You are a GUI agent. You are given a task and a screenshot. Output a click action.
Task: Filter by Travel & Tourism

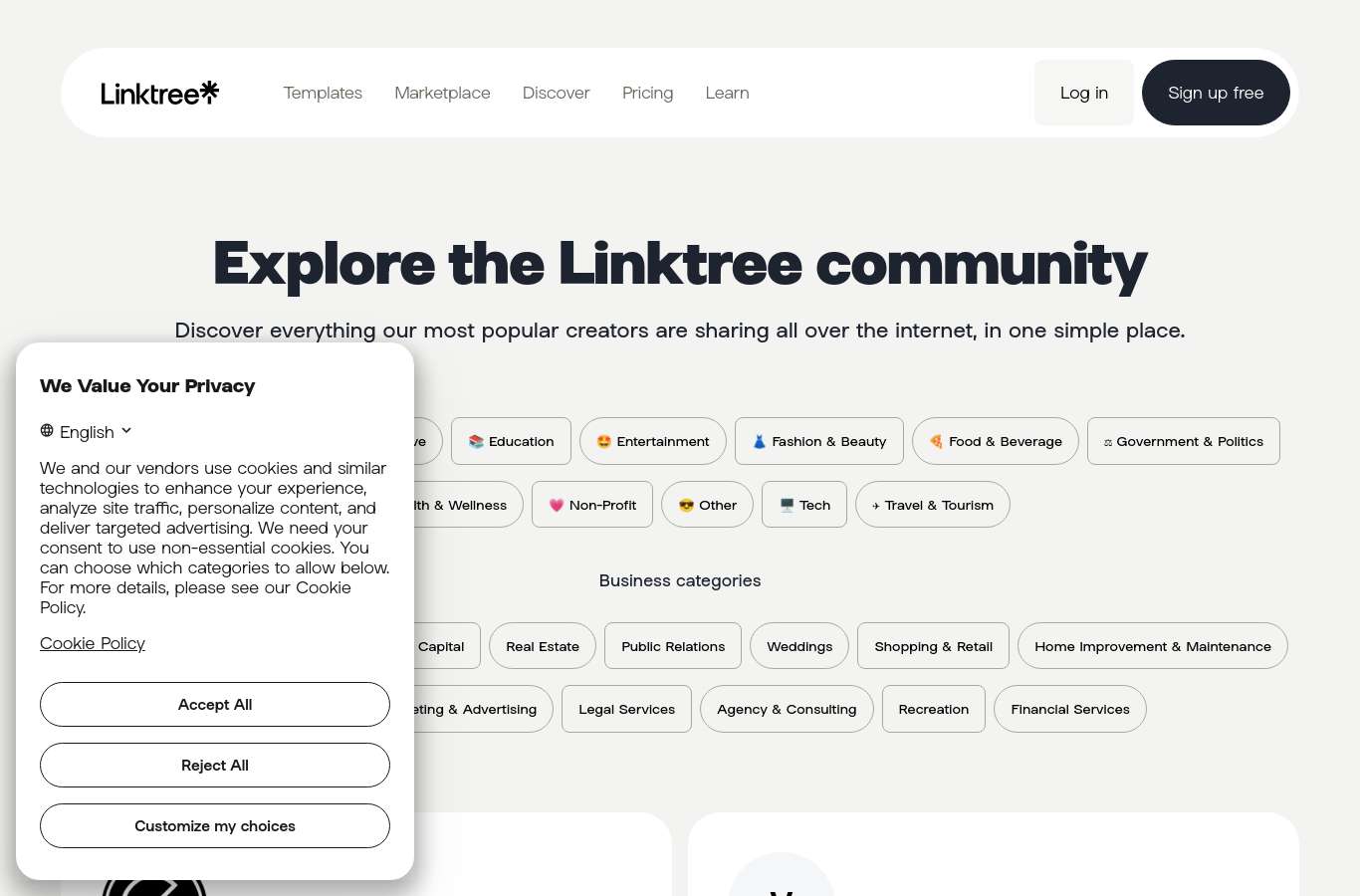(933, 505)
